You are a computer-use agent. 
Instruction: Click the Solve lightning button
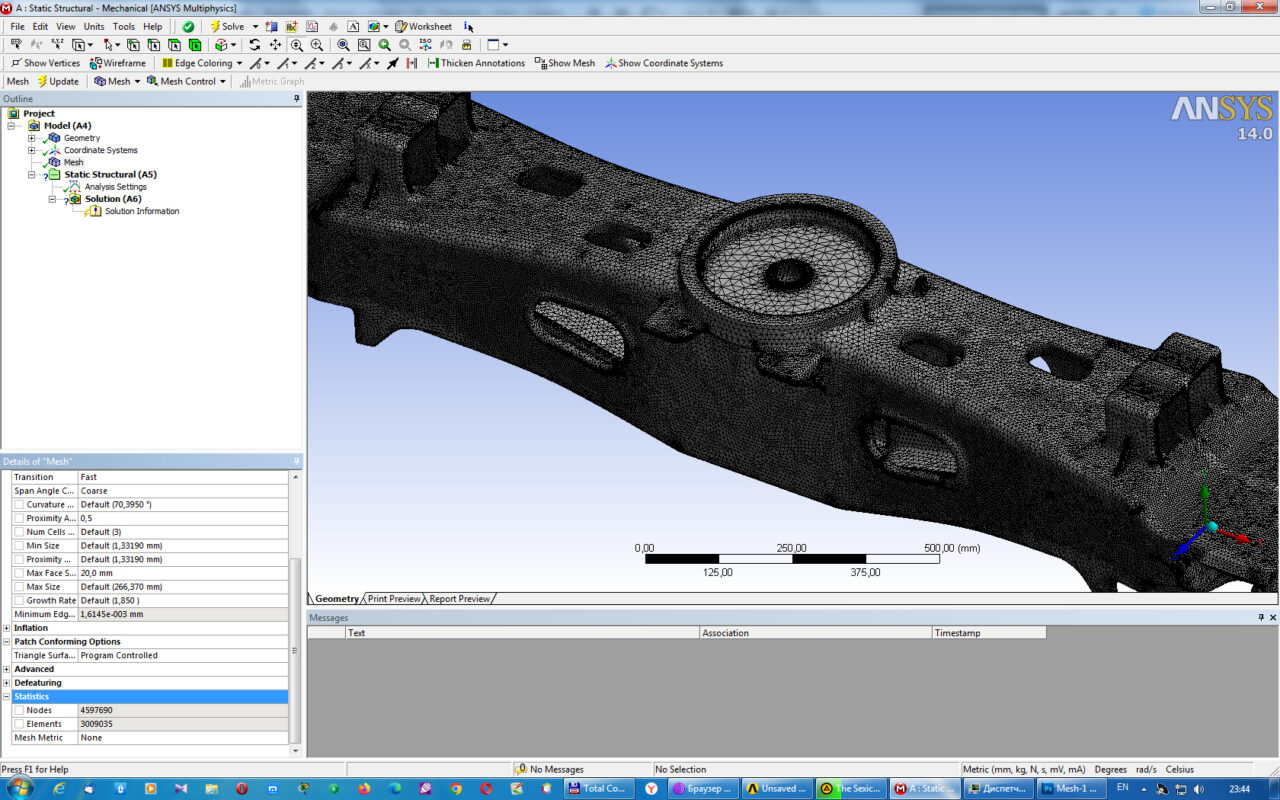[227, 27]
